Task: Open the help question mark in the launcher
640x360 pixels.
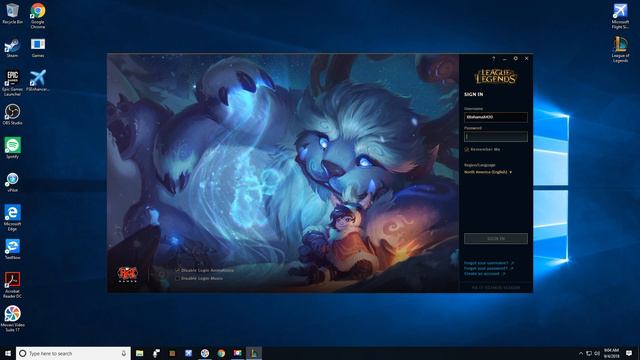Action: [x=493, y=59]
